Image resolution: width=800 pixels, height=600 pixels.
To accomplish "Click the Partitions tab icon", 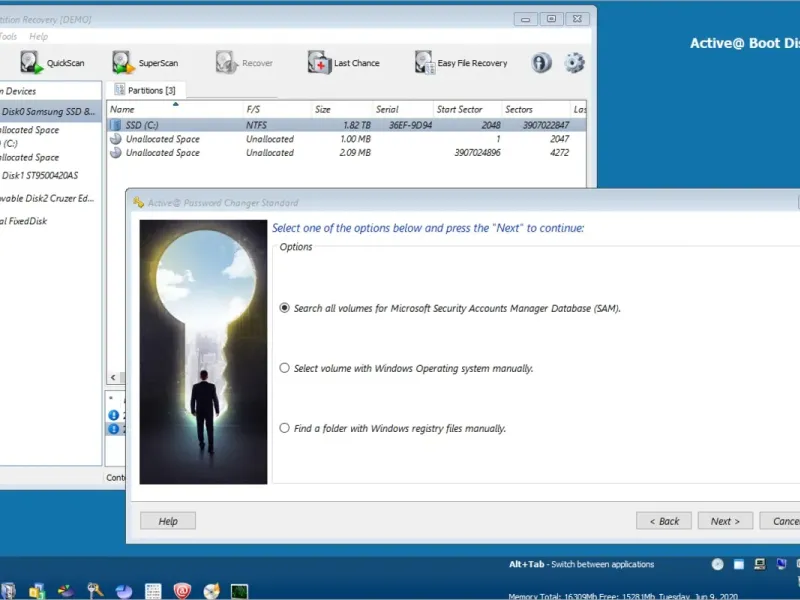I will click(120, 90).
